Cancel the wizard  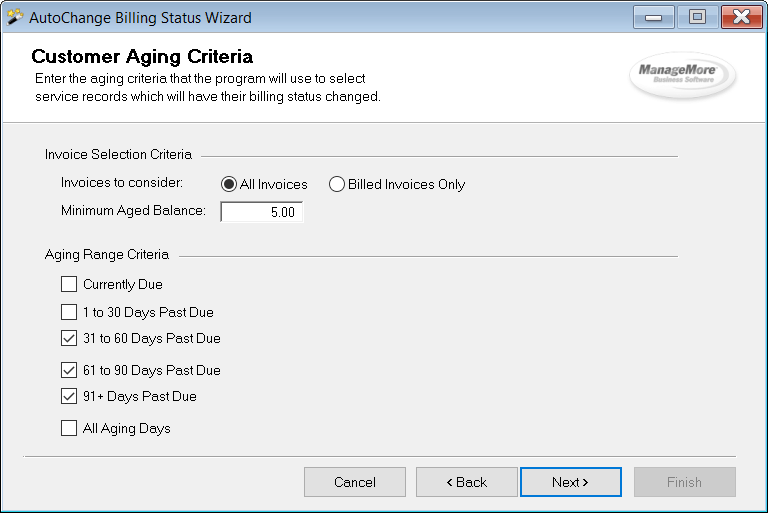coord(355,482)
